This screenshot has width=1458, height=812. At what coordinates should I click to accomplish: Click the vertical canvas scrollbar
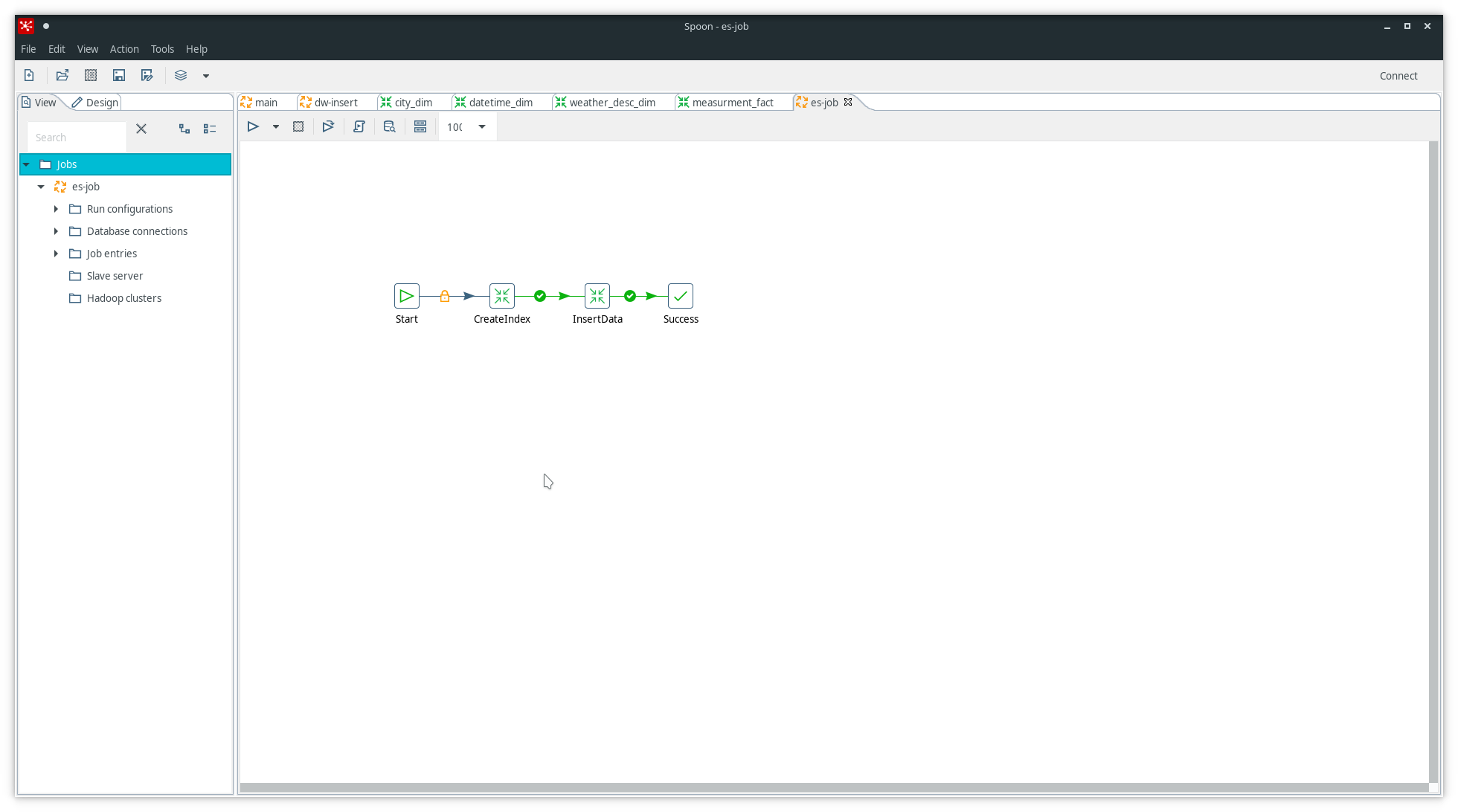click(1433, 461)
